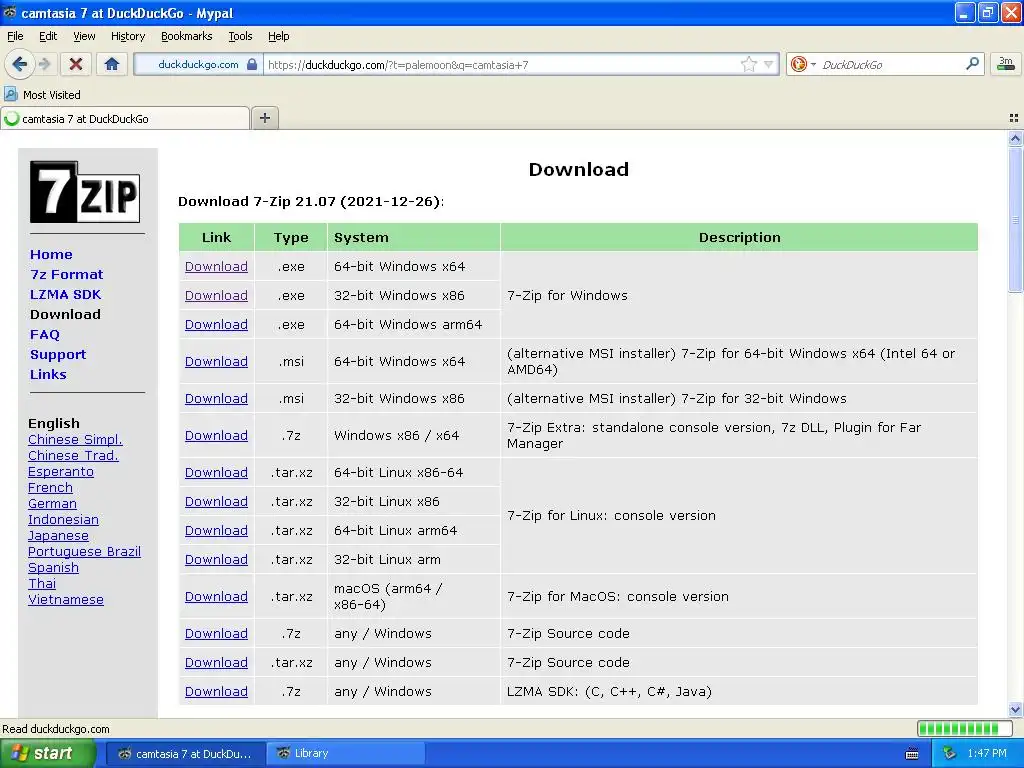Click the search magnifier icon
Screen dimensions: 1024x768
tap(972, 63)
